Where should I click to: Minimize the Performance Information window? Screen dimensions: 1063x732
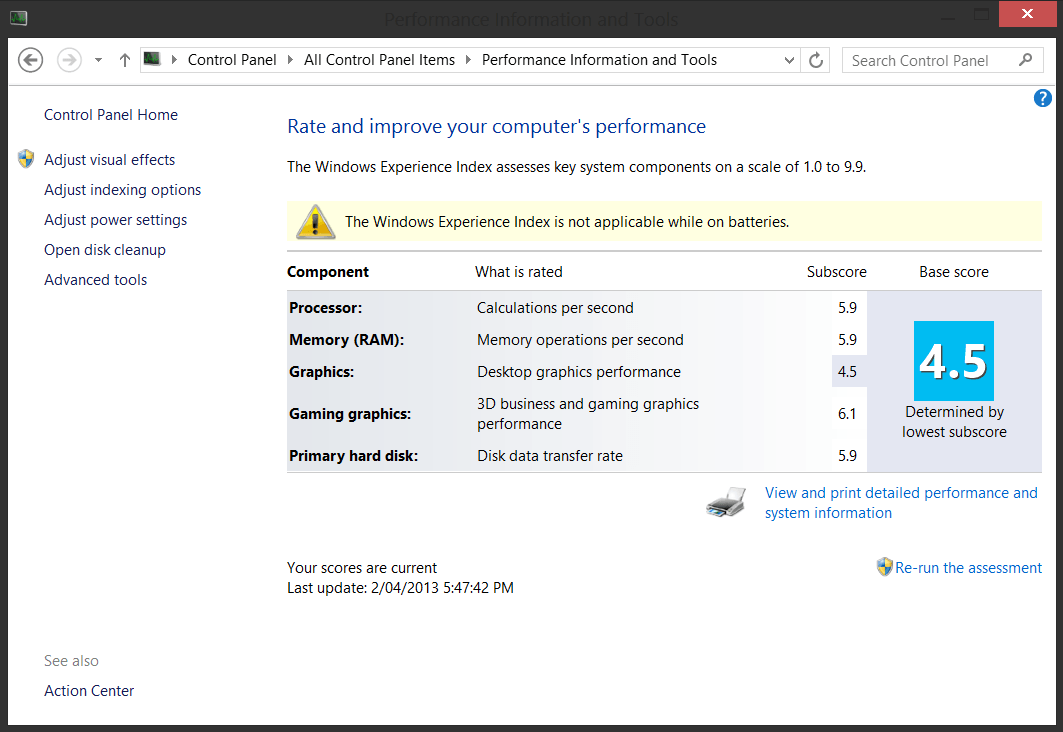click(948, 18)
